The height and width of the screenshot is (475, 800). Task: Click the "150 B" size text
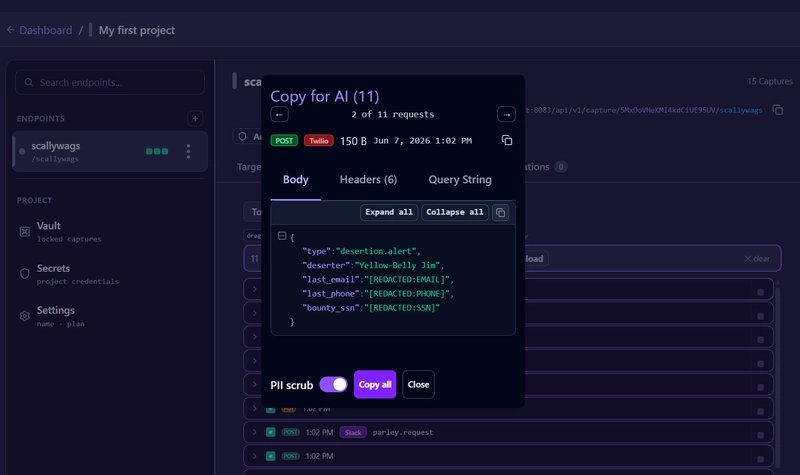pyautogui.click(x=353, y=141)
